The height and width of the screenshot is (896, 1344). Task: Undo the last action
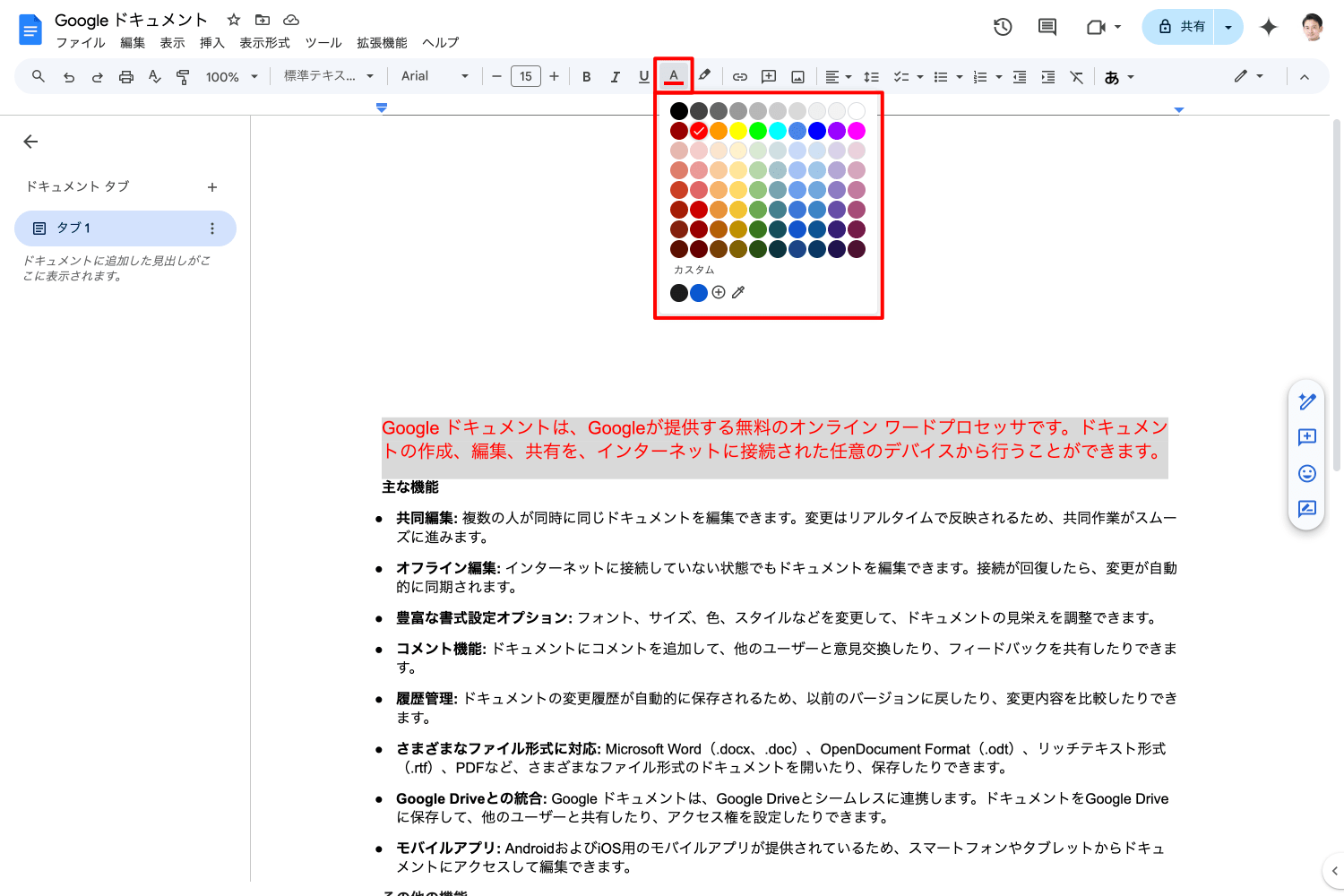tap(69, 77)
